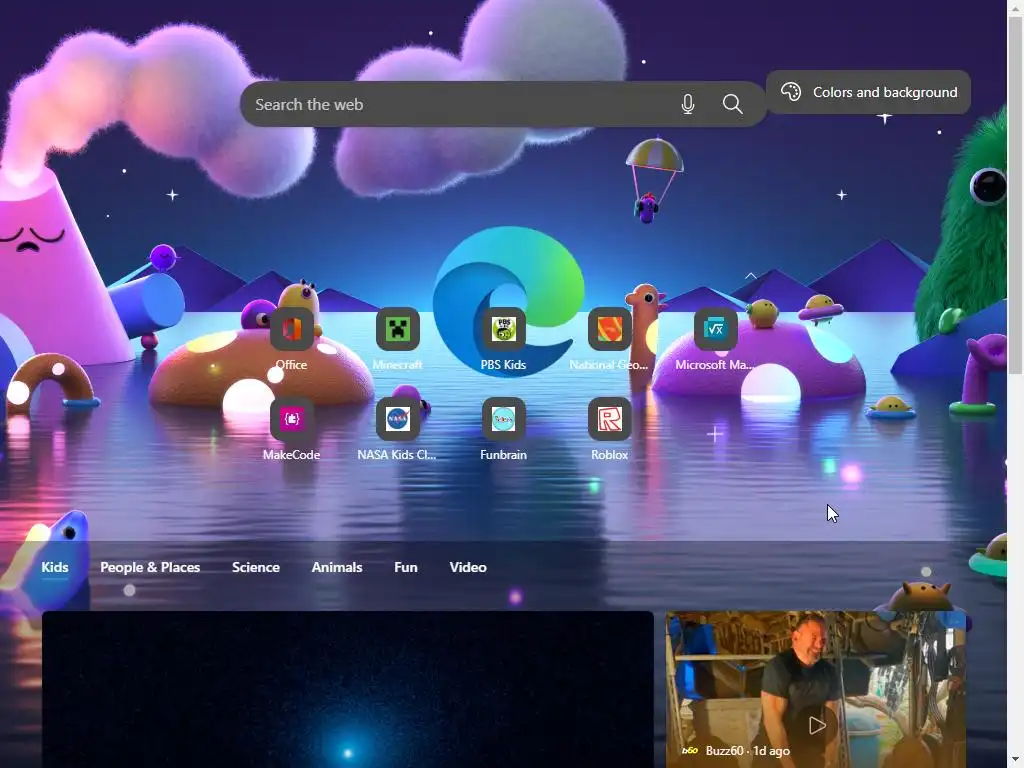Click the magnifier search icon
The height and width of the screenshot is (768, 1024).
click(x=733, y=104)
